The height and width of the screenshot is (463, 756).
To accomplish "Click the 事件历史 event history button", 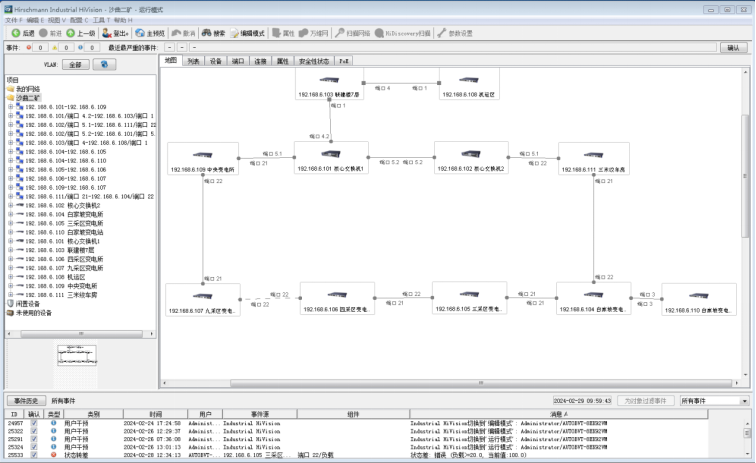I will 25,401.
